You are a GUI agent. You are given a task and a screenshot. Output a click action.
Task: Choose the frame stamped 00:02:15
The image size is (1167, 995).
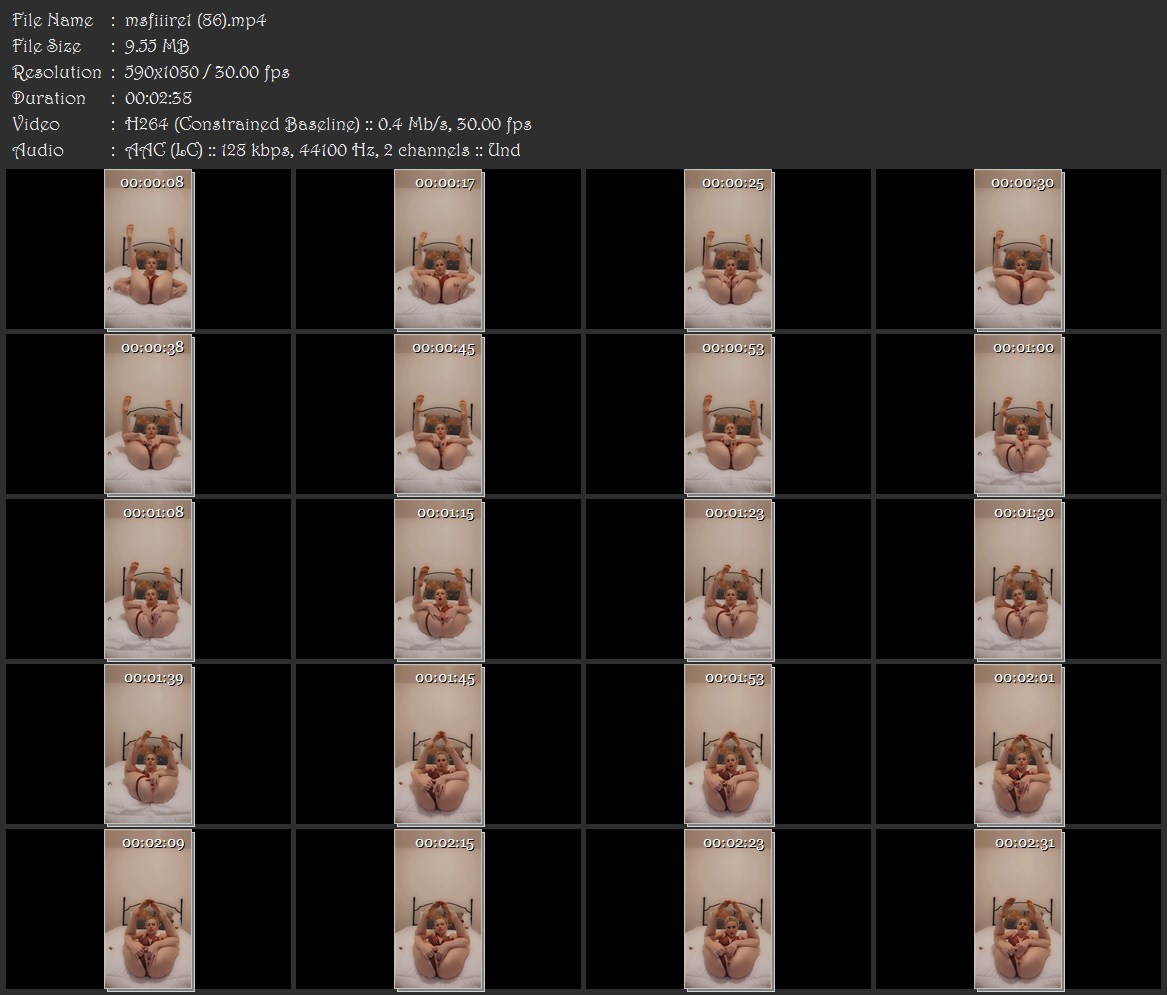point(439,910)
